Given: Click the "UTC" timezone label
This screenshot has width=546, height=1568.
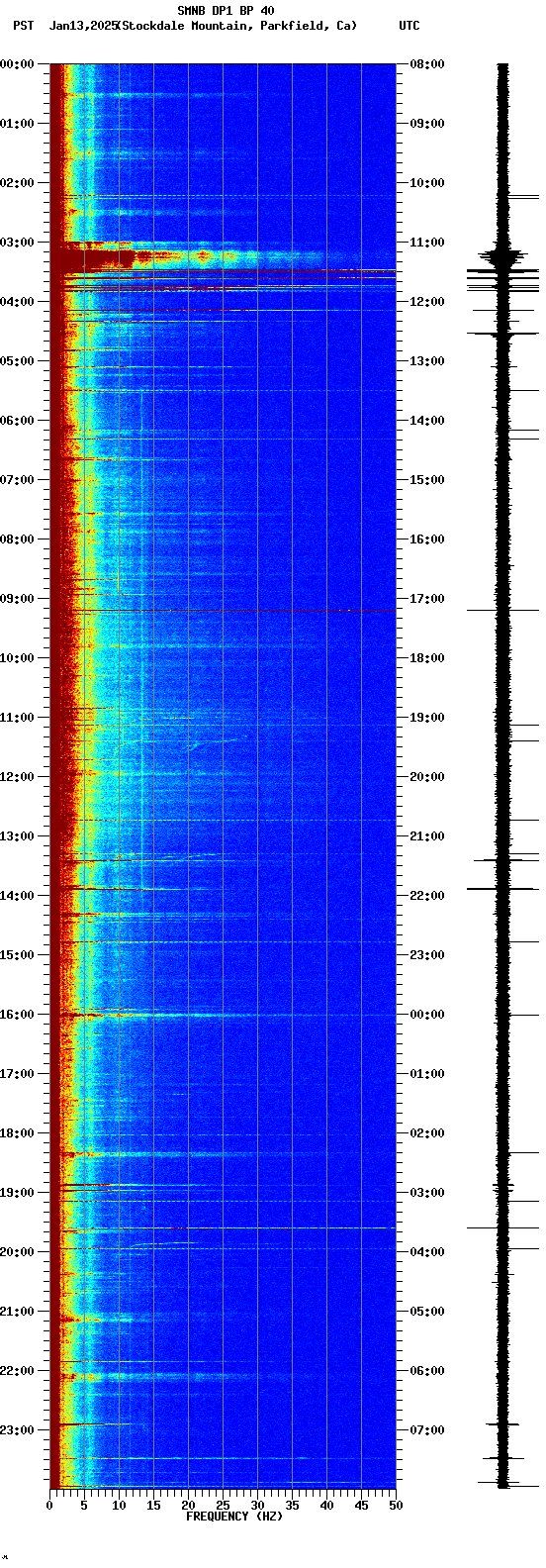Looking at the screenshot, I should click(409, 26).
